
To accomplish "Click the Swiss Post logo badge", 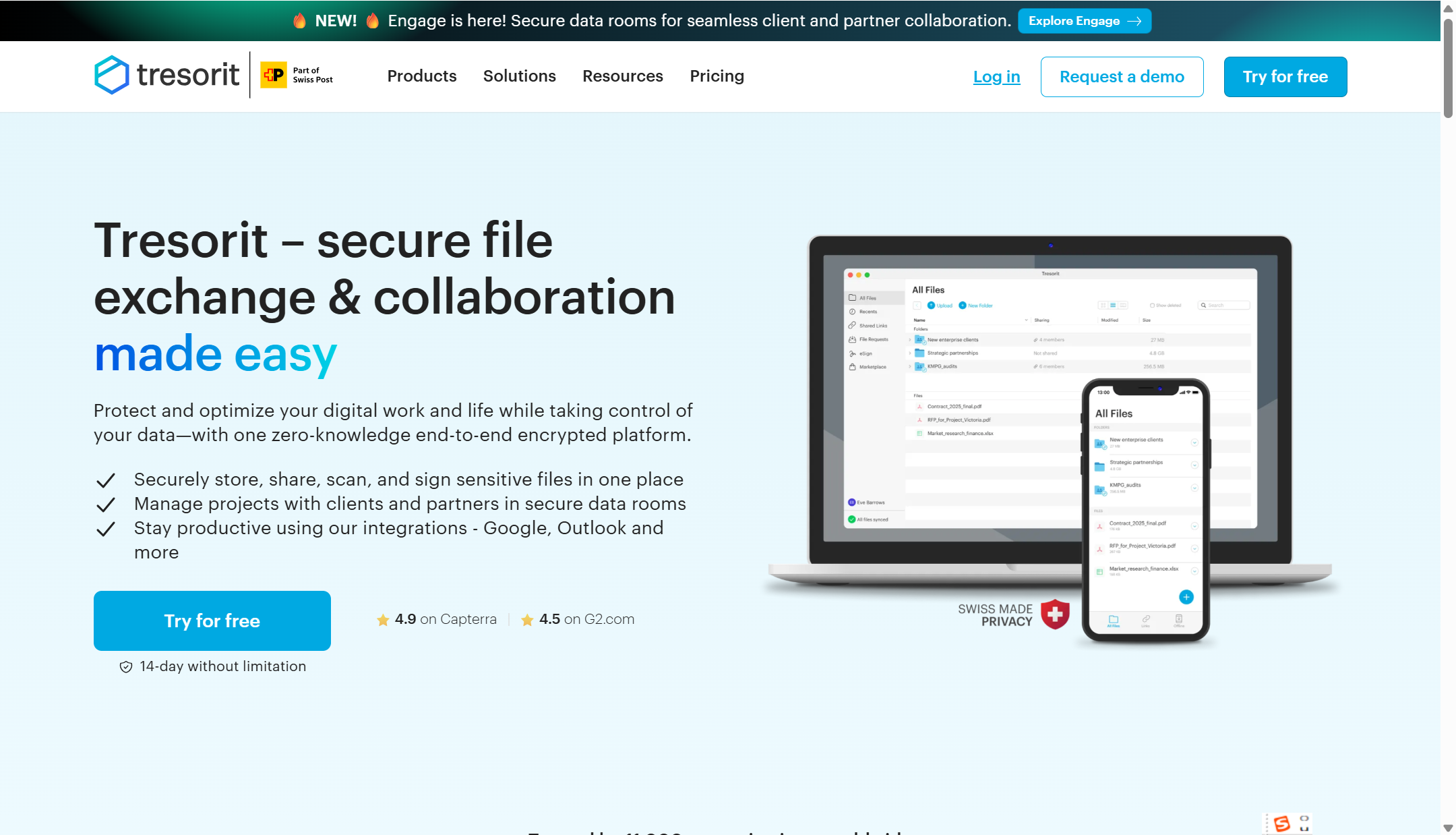I will (x=274, y=75).
